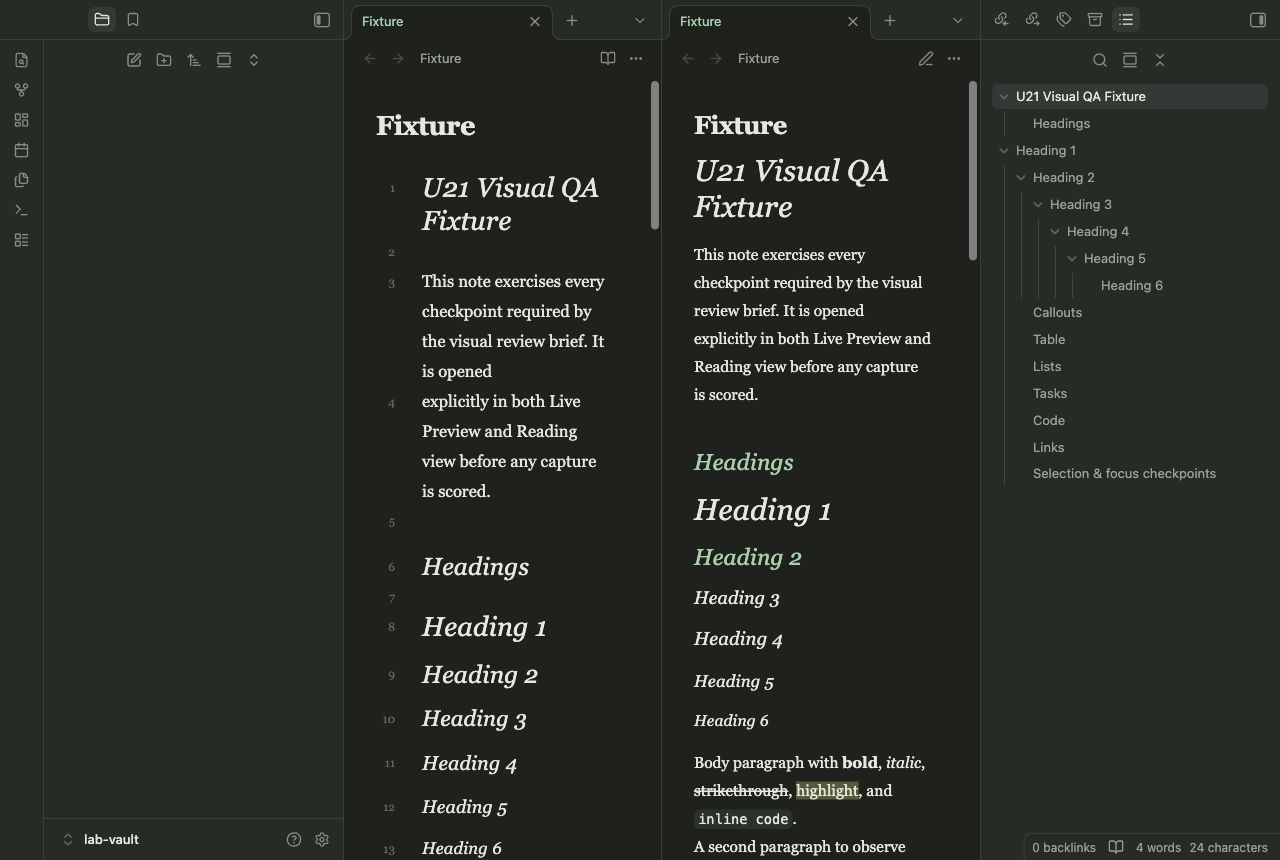Viewport: 1280px width, 860px height.
Task: Open more options in left Fixture pane
Action: pos(636,59)
